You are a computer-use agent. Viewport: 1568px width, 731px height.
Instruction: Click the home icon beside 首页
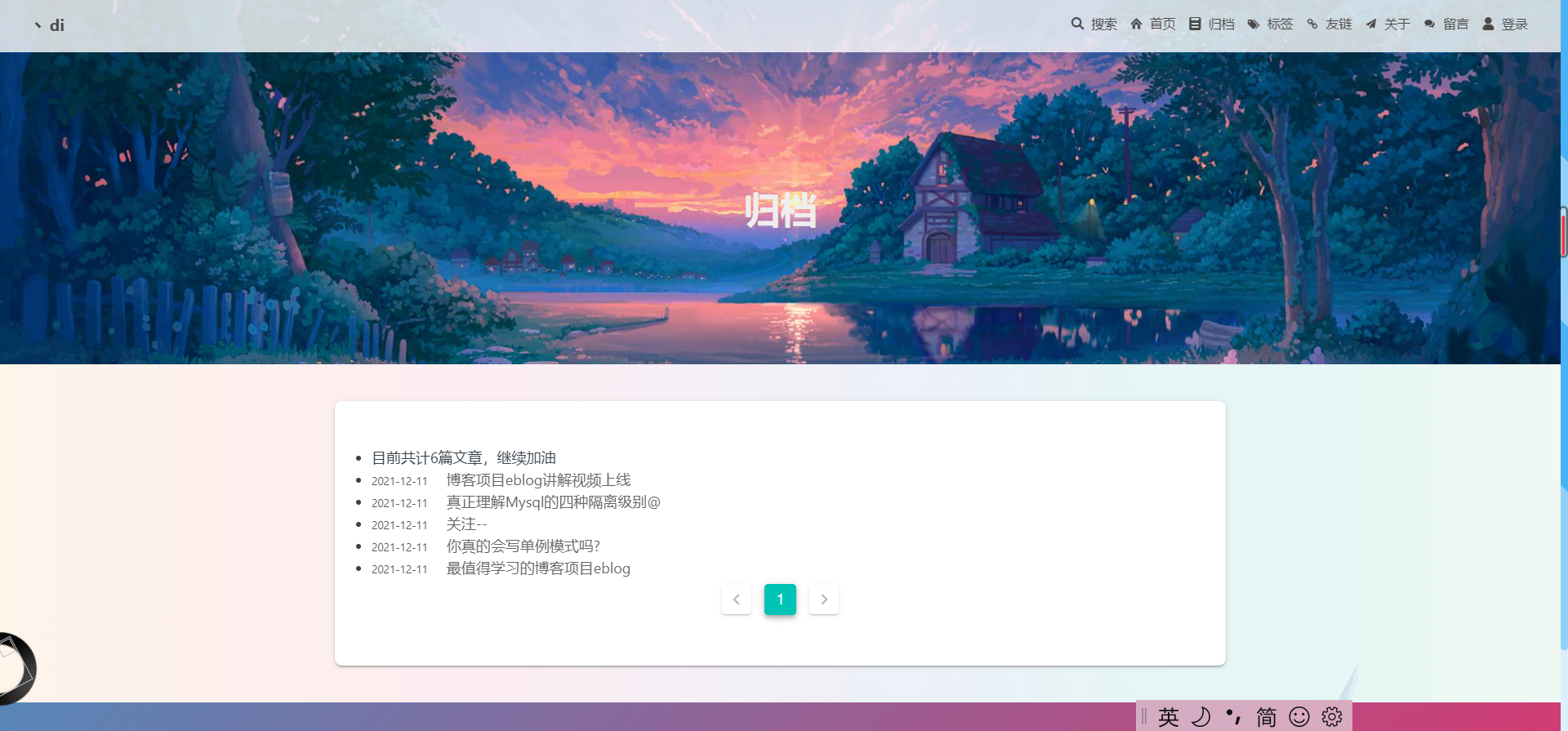pyautogui.click(x=1136, y=24)
